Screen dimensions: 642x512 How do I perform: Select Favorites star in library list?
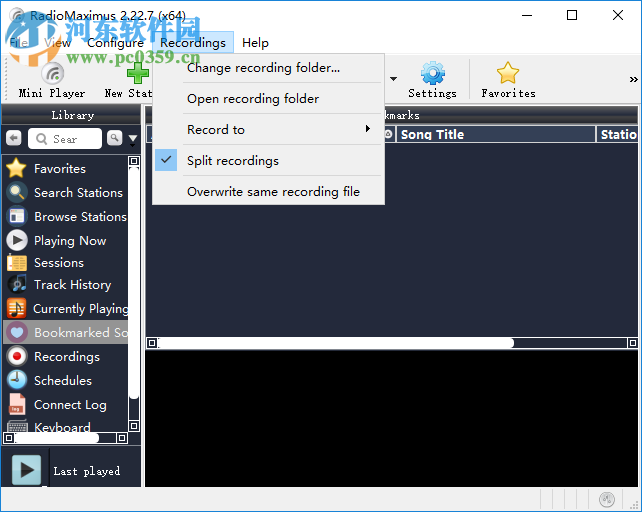tap(16, 168)
